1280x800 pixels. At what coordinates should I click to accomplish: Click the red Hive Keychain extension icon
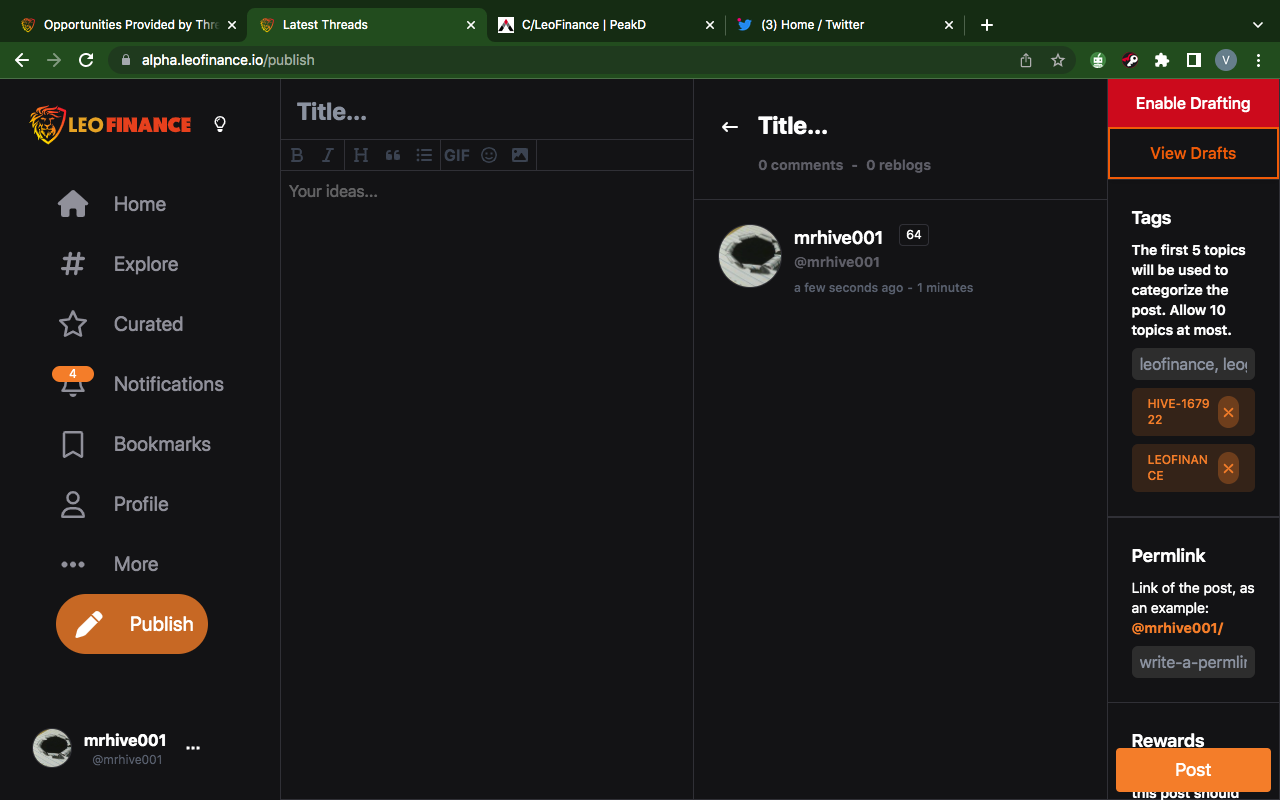click(x=1130, y=60)
